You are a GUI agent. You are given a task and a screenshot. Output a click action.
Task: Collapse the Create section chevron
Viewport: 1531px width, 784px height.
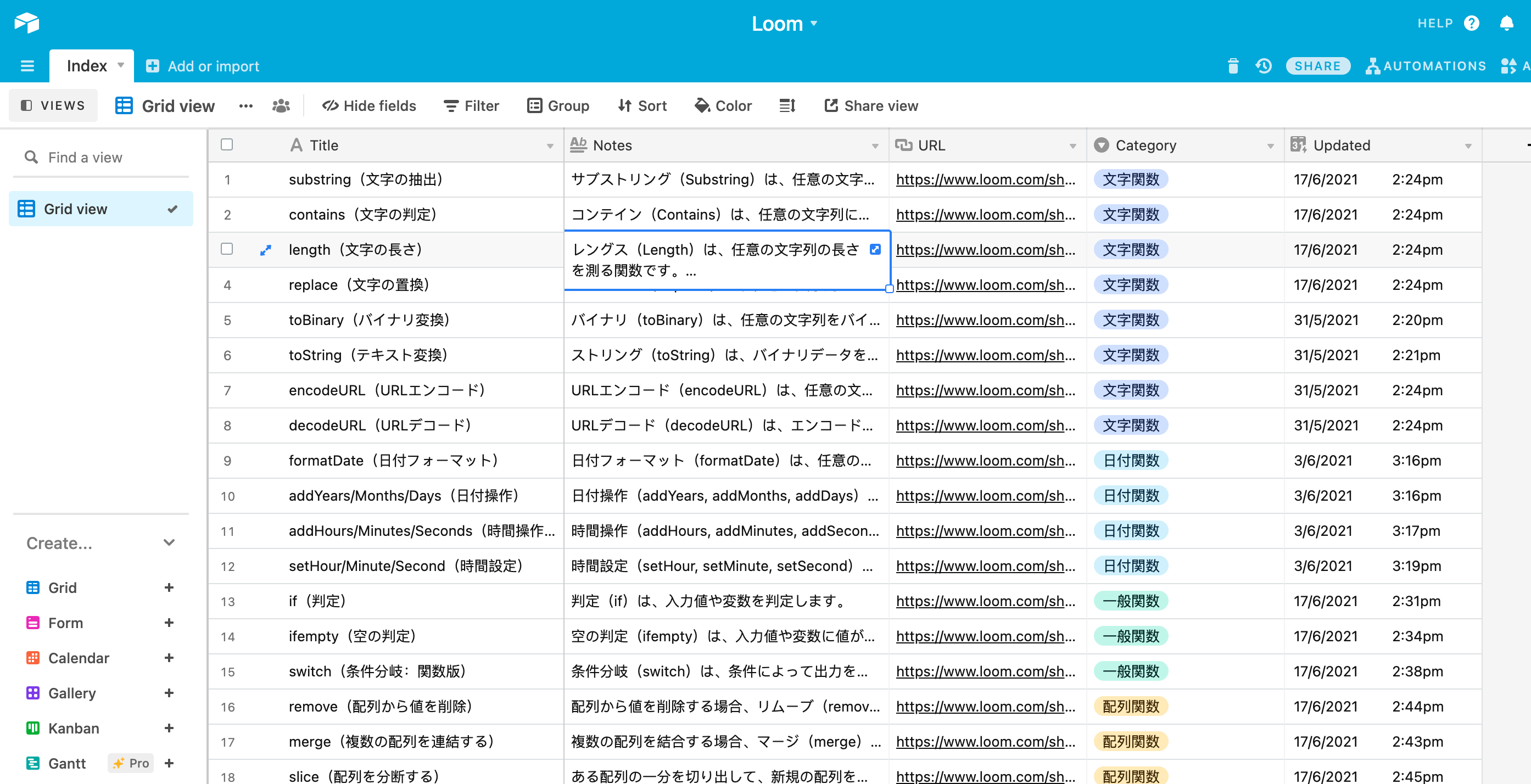pyautogui.click(x=169, y=542)
